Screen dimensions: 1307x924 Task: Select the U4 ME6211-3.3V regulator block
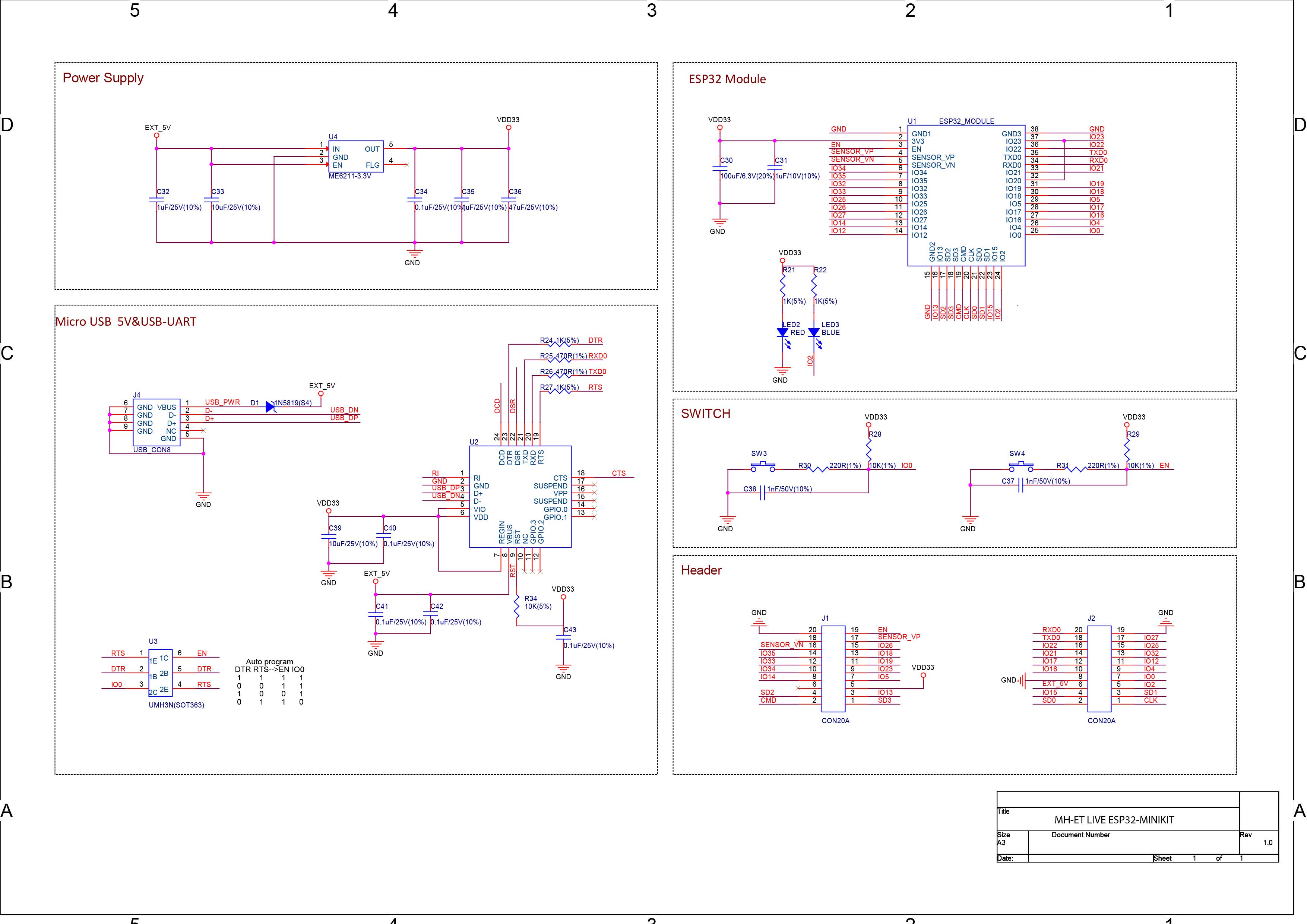coord(356,156)
